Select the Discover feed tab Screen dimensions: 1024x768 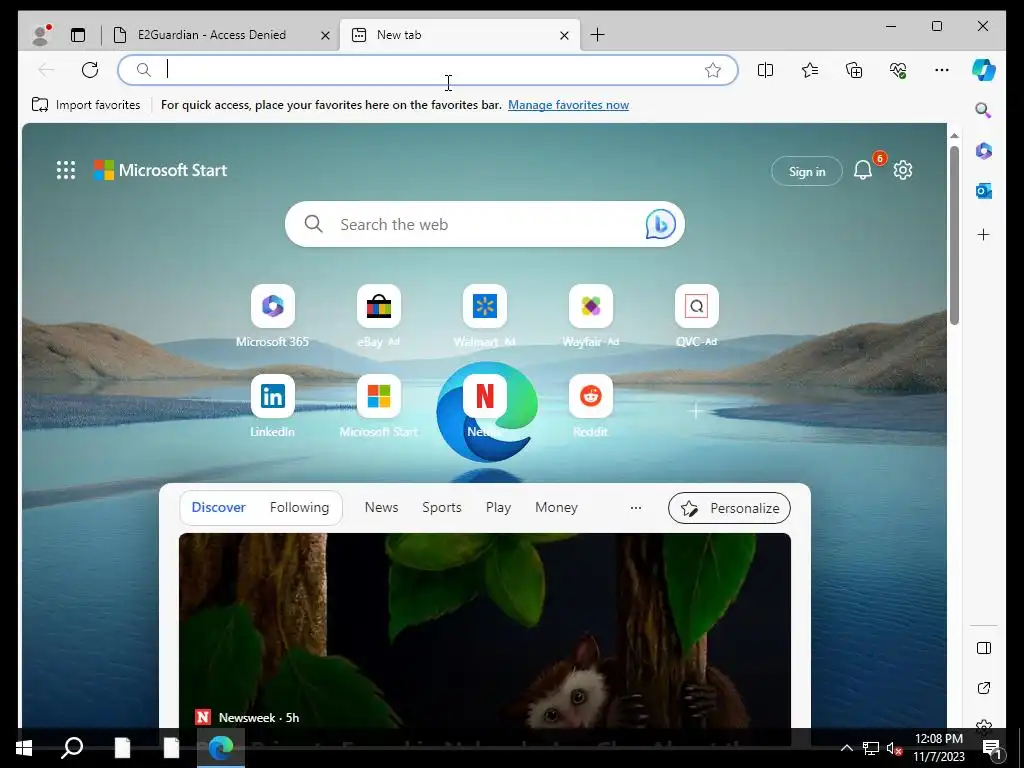[219, 507]
